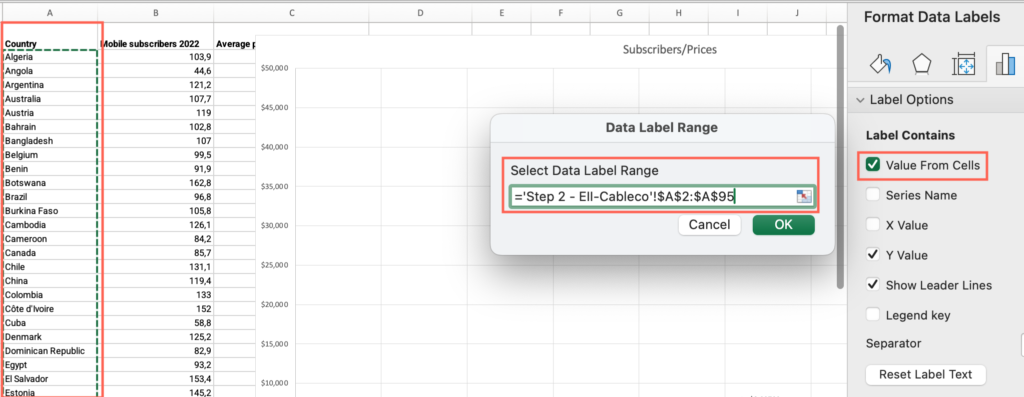Viewport: 1024px width, 397px height.
Task: Select column H header
Action: [679, 12]
